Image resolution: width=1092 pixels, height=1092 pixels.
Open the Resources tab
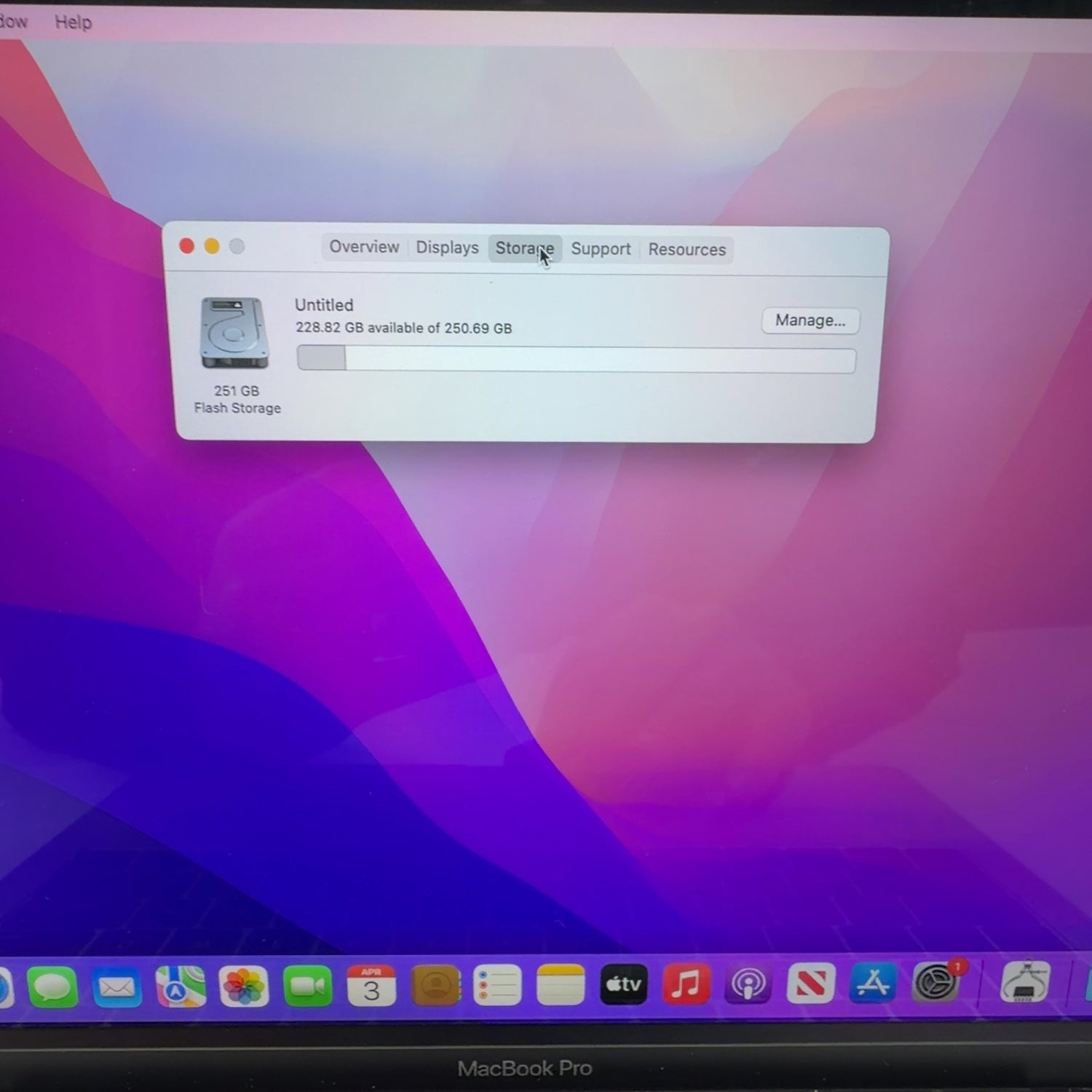pos(687,250)
